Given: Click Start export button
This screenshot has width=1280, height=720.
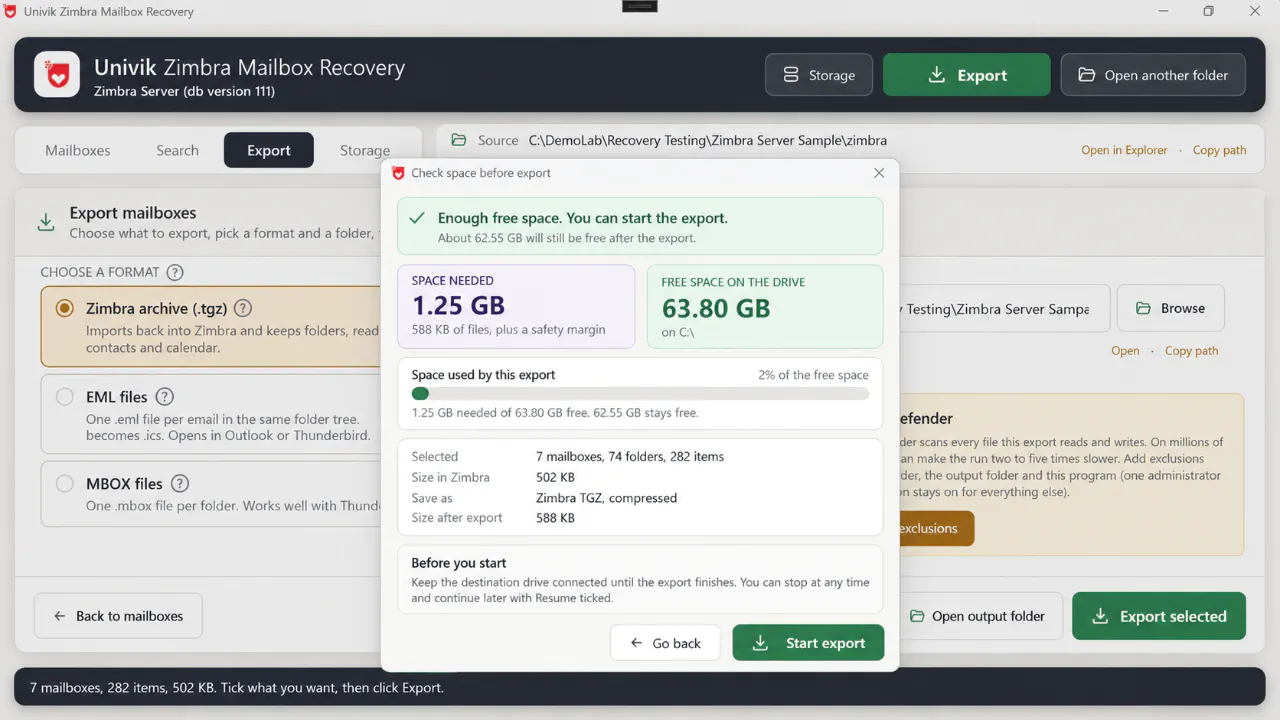Looking at the screenshot, I should point(808,643).
